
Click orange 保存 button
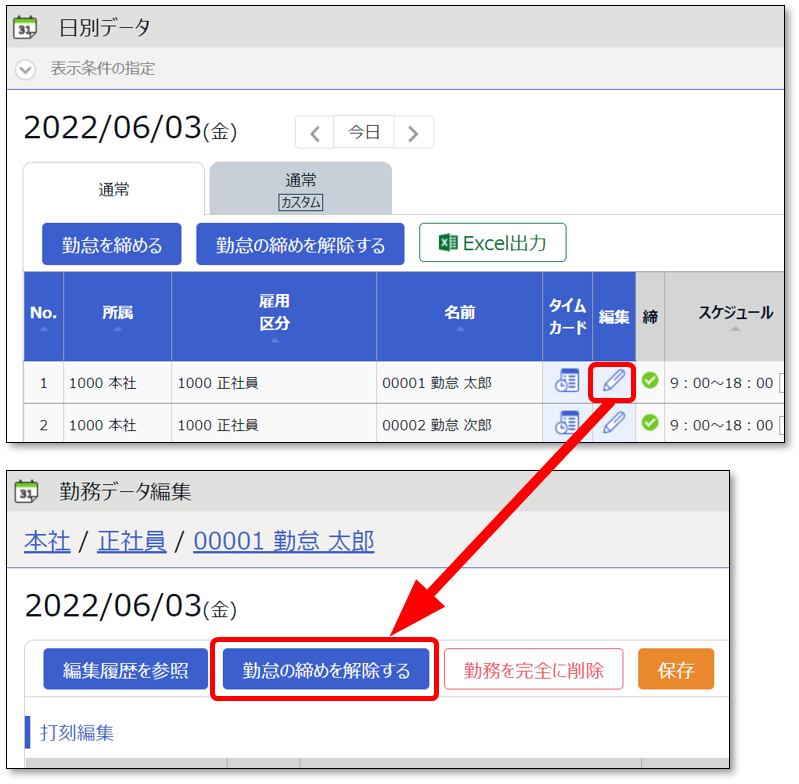pos(676,670)
